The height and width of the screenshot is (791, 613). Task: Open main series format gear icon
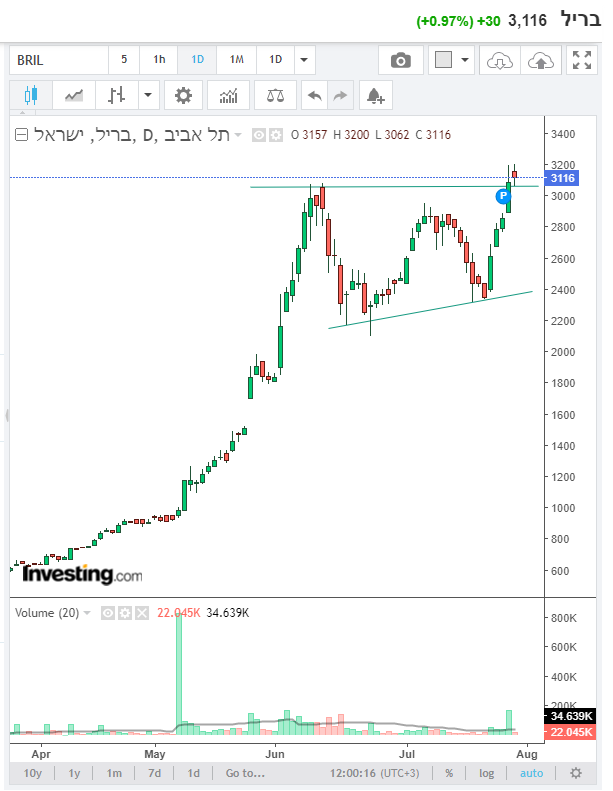[x=276, y=135]
